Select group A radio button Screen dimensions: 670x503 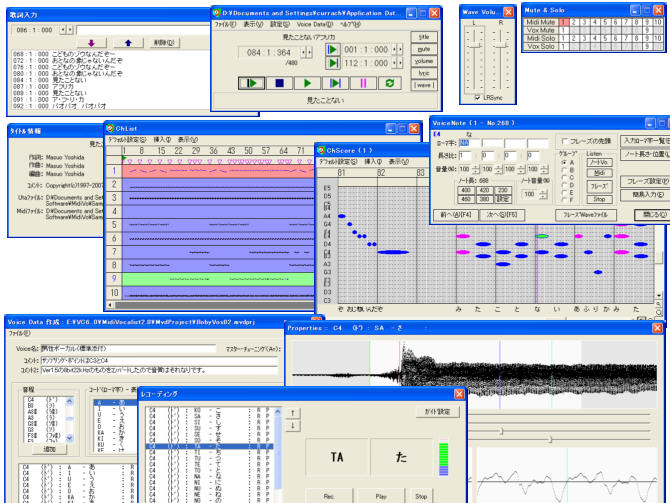[x=564, y=162]
